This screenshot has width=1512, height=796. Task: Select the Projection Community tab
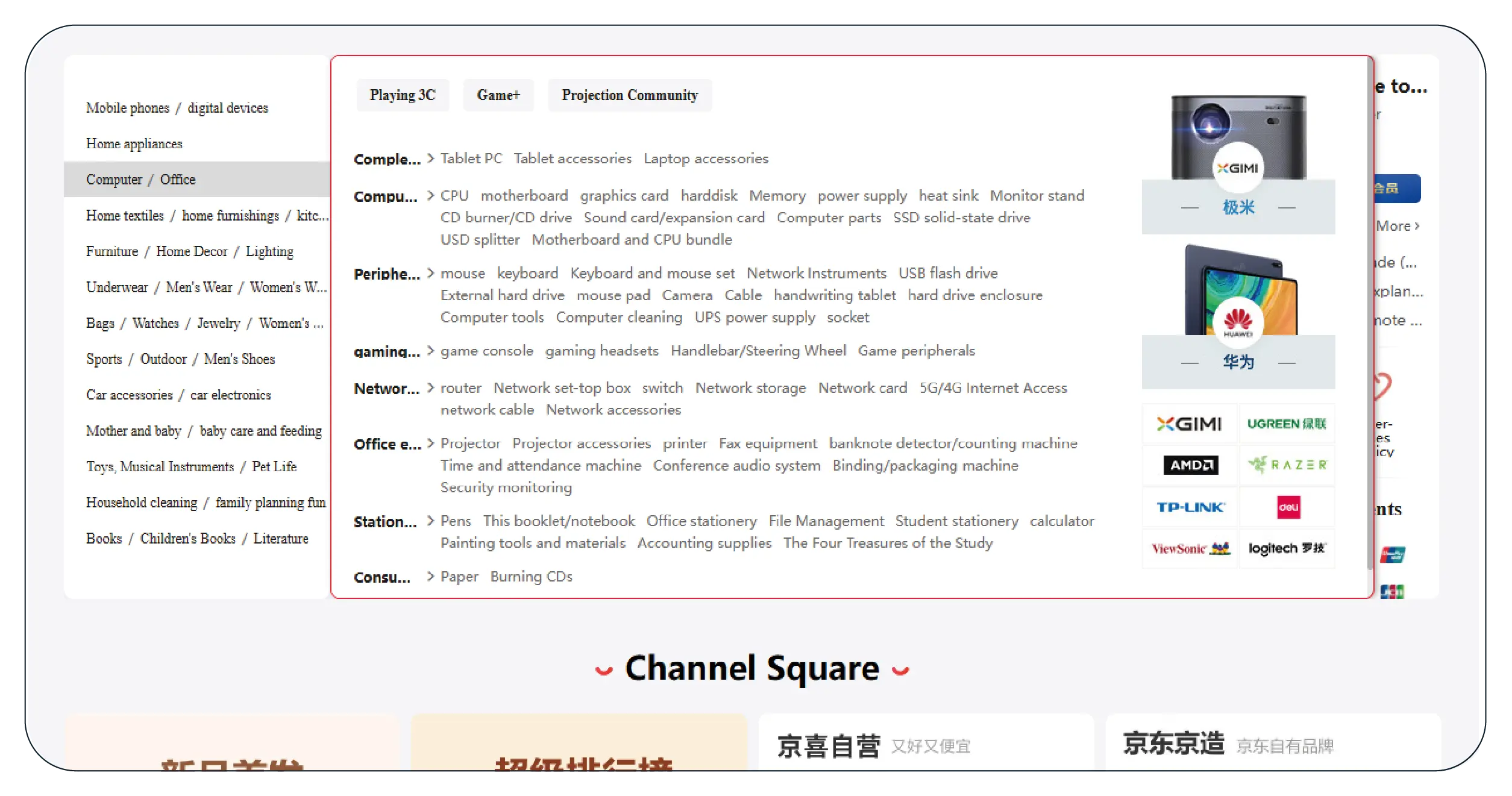point(629,95)
